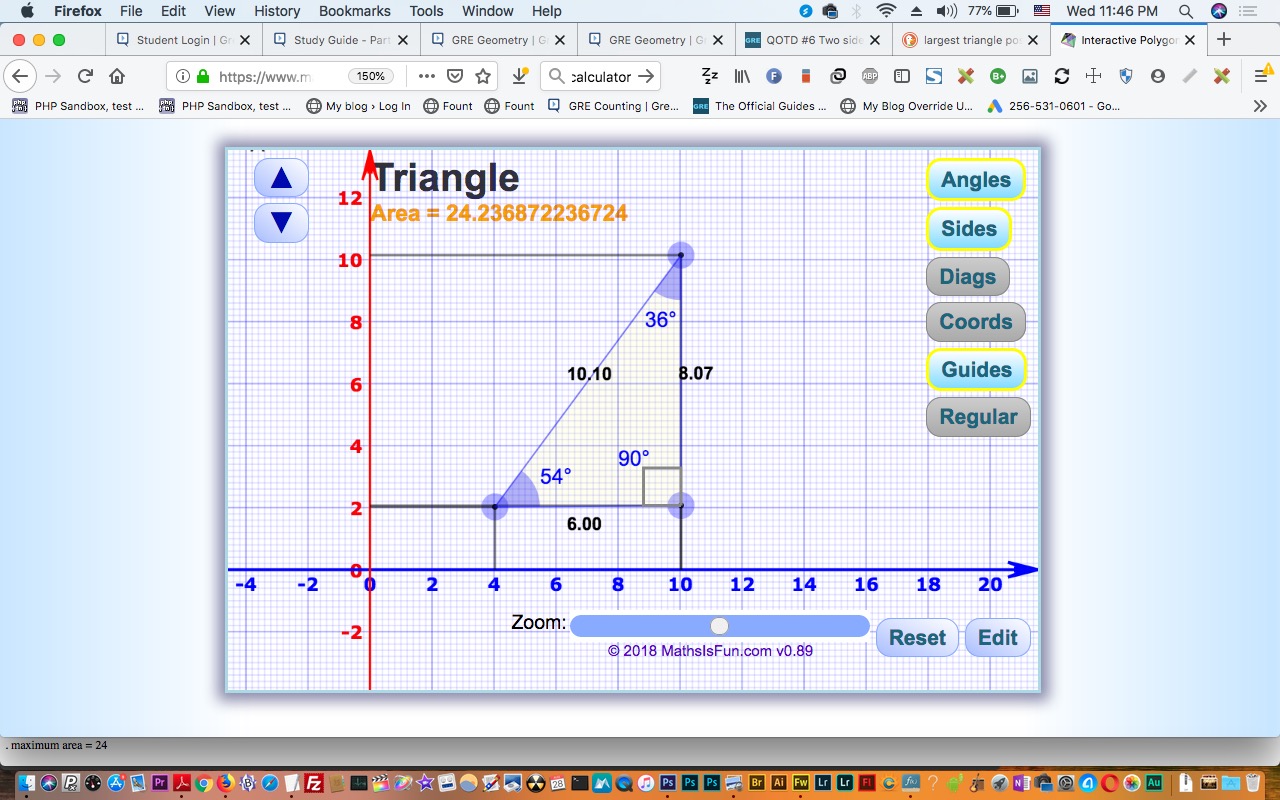Open page actions three-dot menu

(427, 76)
